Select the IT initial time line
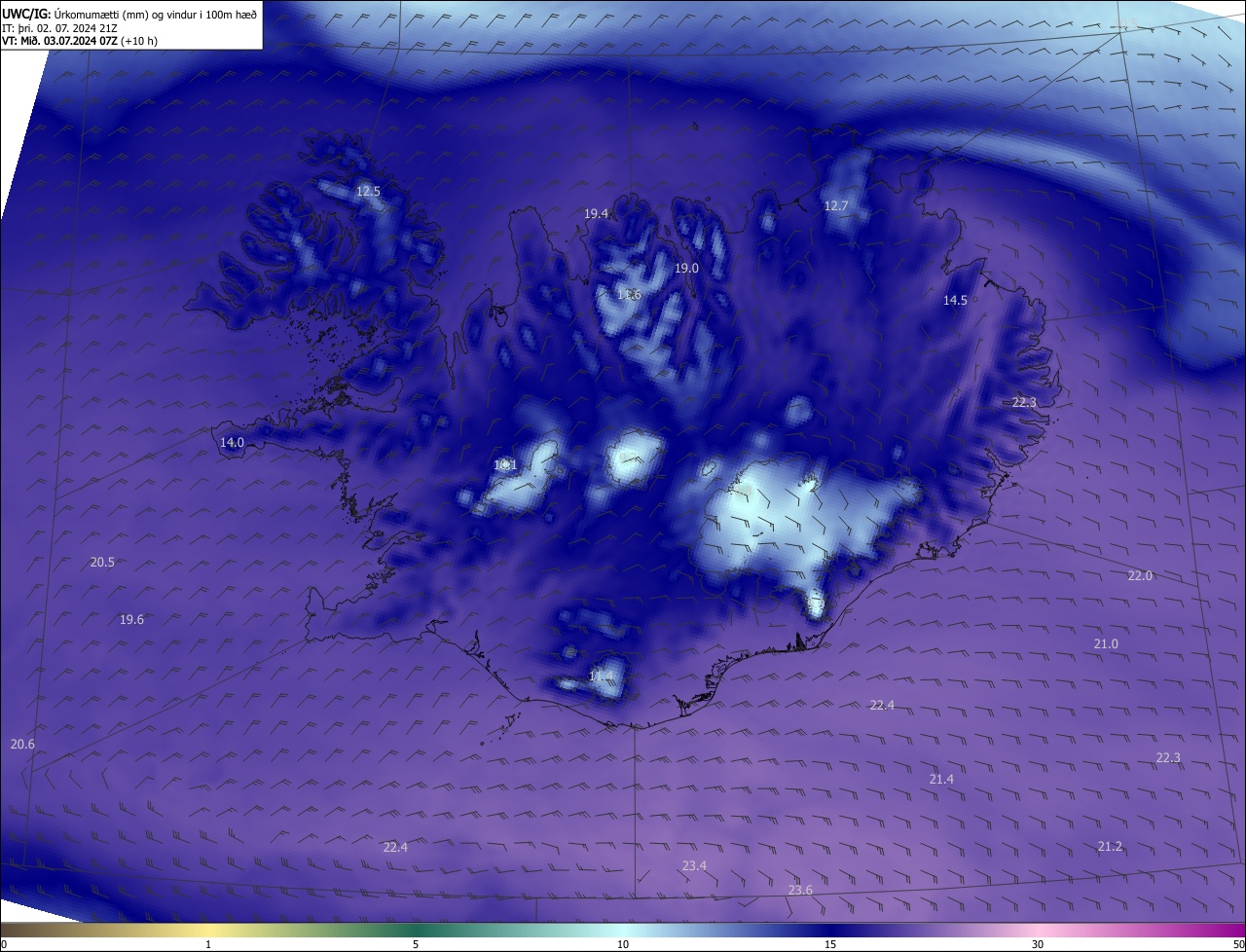Viewport: 1246px width, 952px height. click(60, 27)
